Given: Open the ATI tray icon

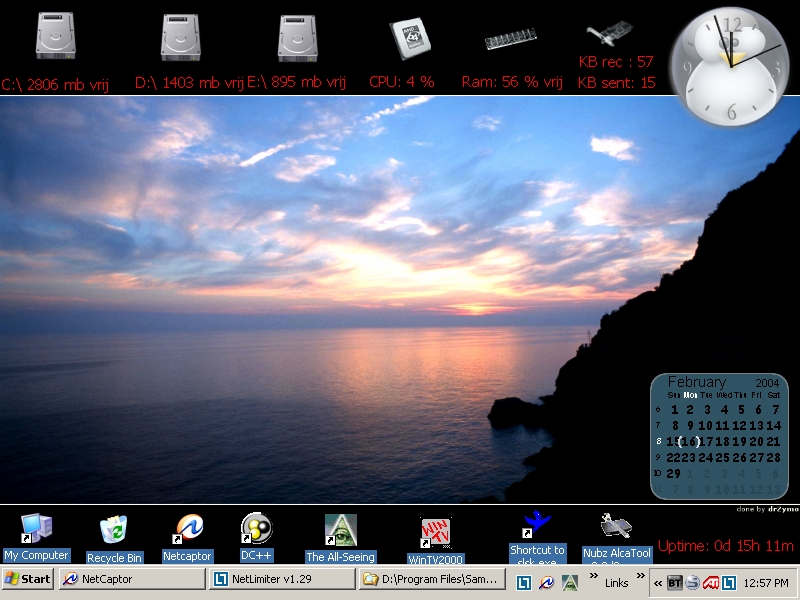Looking at the screenshot, I should coord(711,583).
